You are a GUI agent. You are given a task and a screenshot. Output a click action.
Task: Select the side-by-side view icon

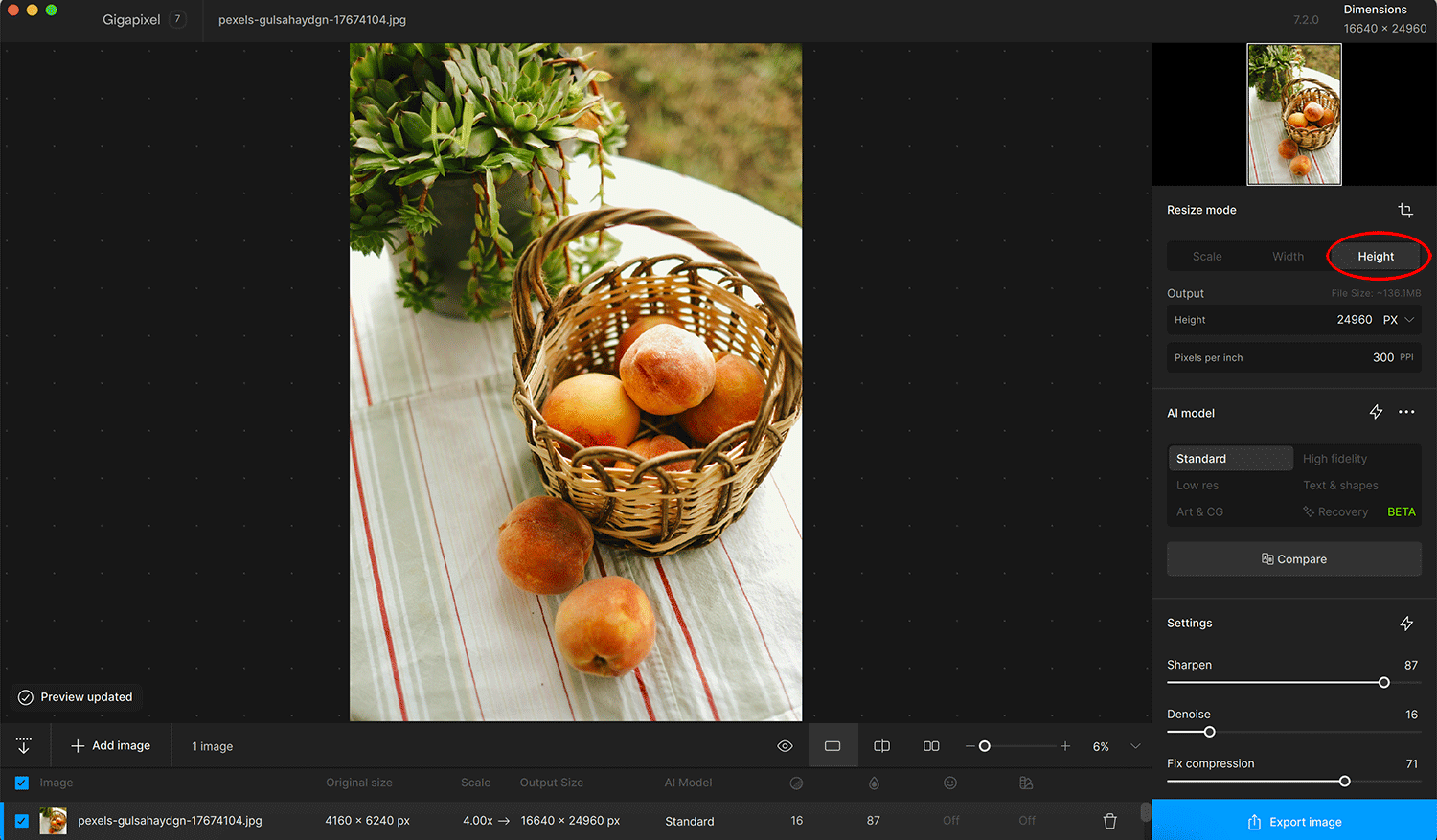(x=930, y=745)
